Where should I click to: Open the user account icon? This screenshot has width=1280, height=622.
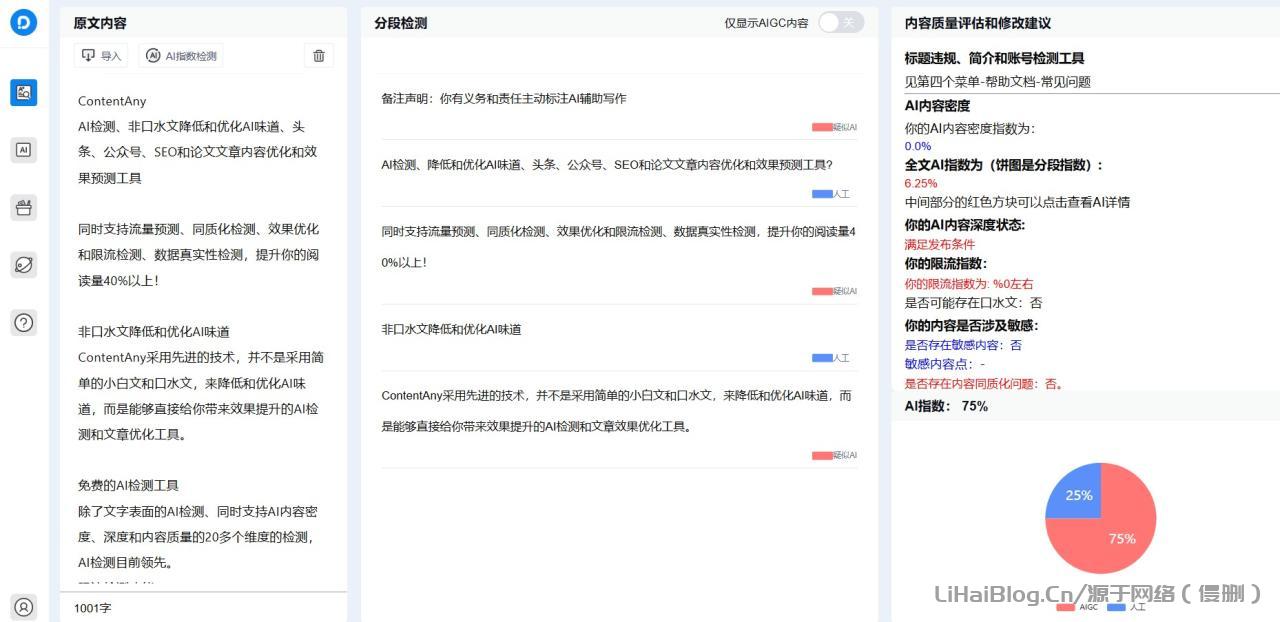24,606
